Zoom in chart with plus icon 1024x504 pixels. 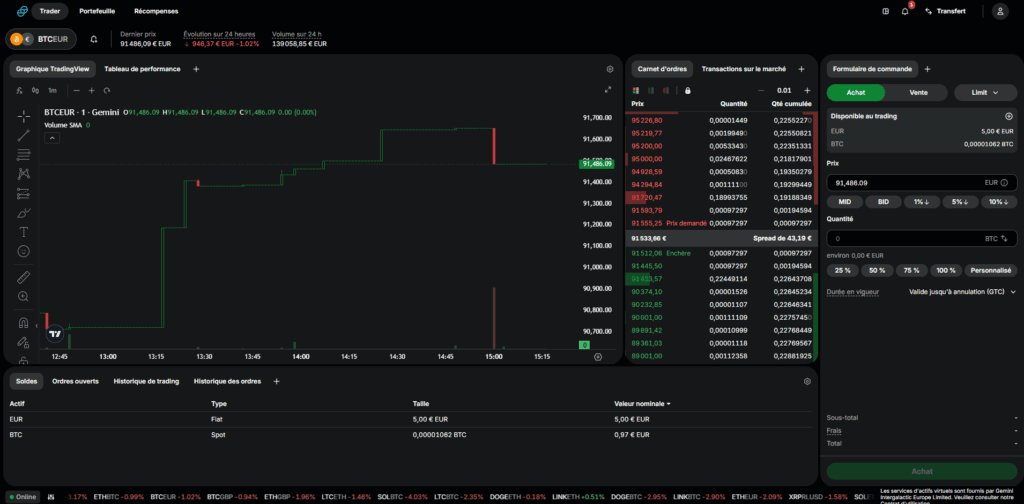click(x=91, y=91)
